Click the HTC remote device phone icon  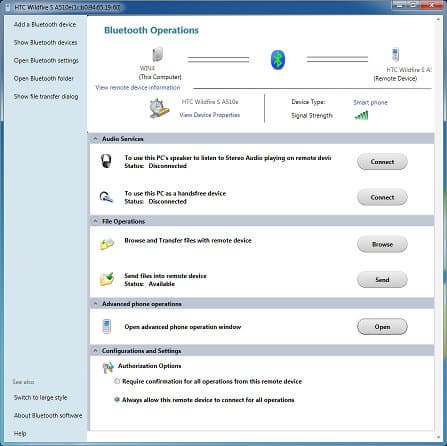pos(395,55)
